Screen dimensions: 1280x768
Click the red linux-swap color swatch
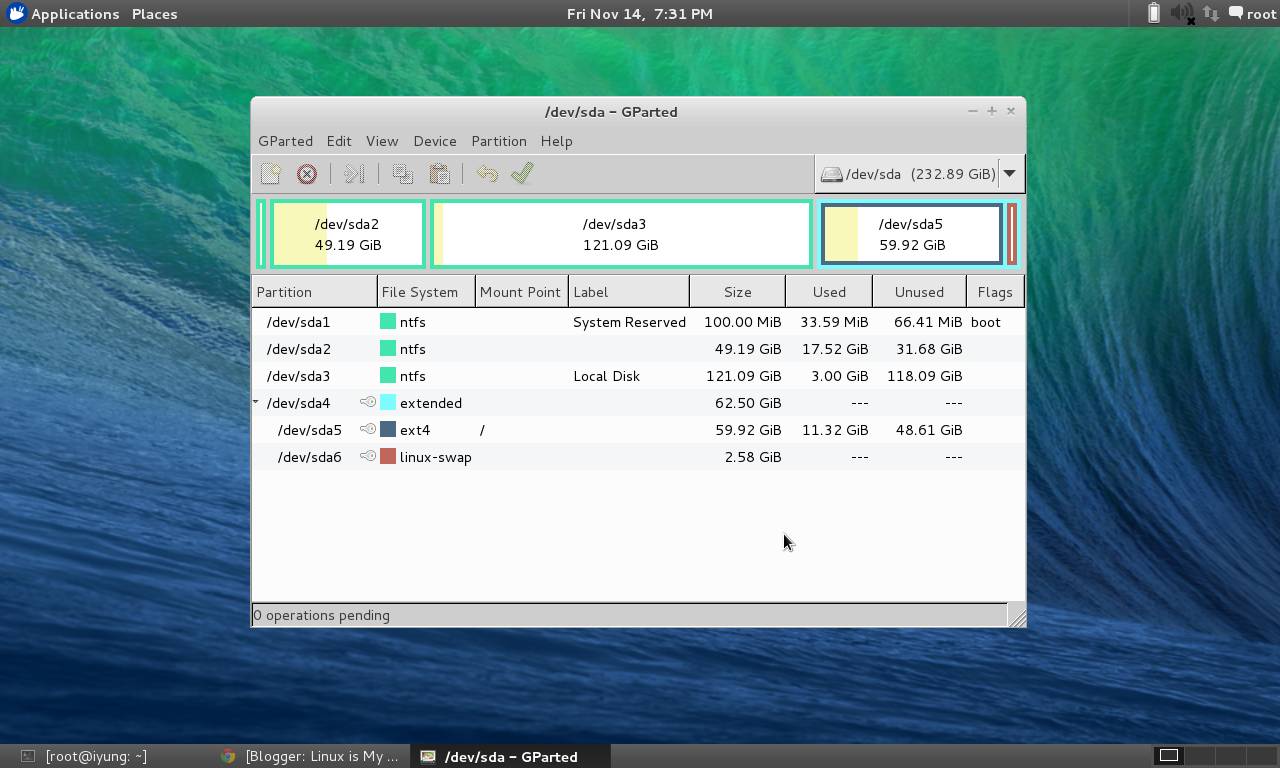(388, 457)
